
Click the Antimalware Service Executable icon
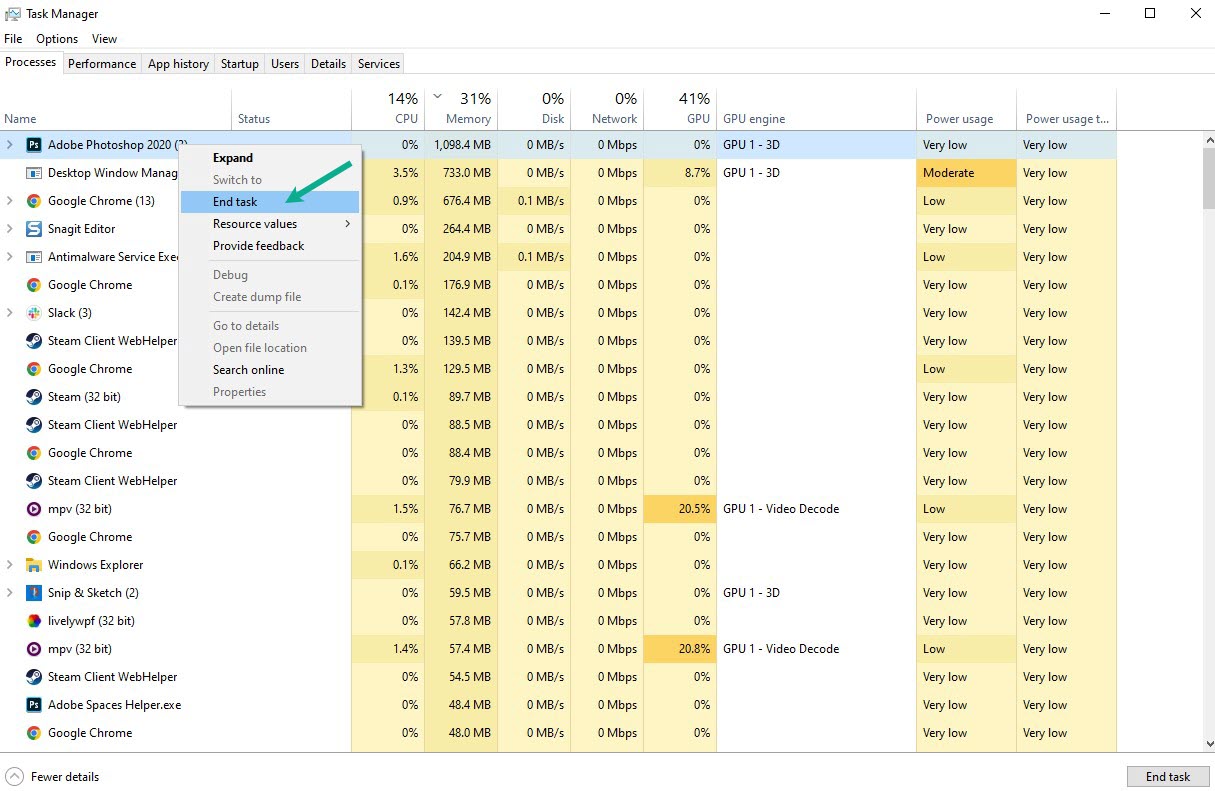[33, 257]
